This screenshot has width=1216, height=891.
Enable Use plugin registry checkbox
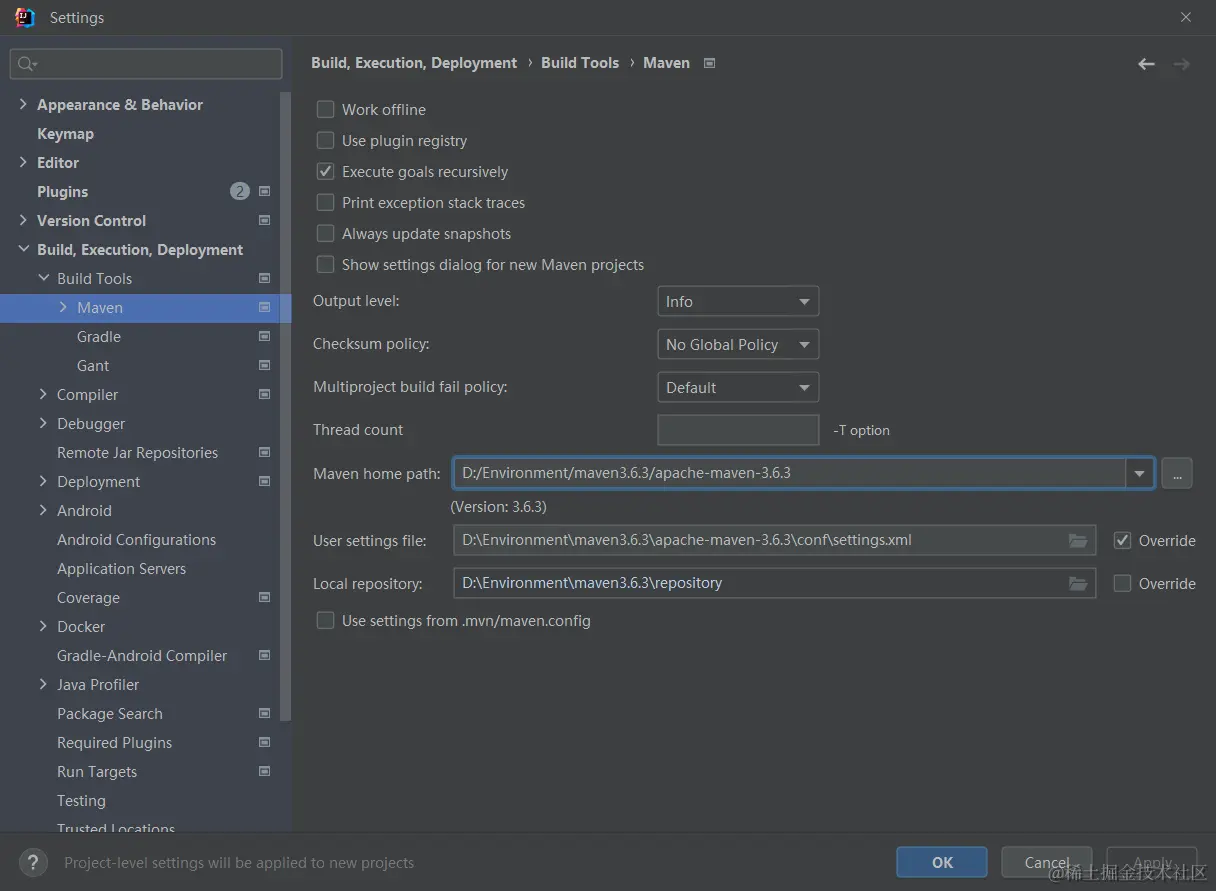tap(325, 140)
